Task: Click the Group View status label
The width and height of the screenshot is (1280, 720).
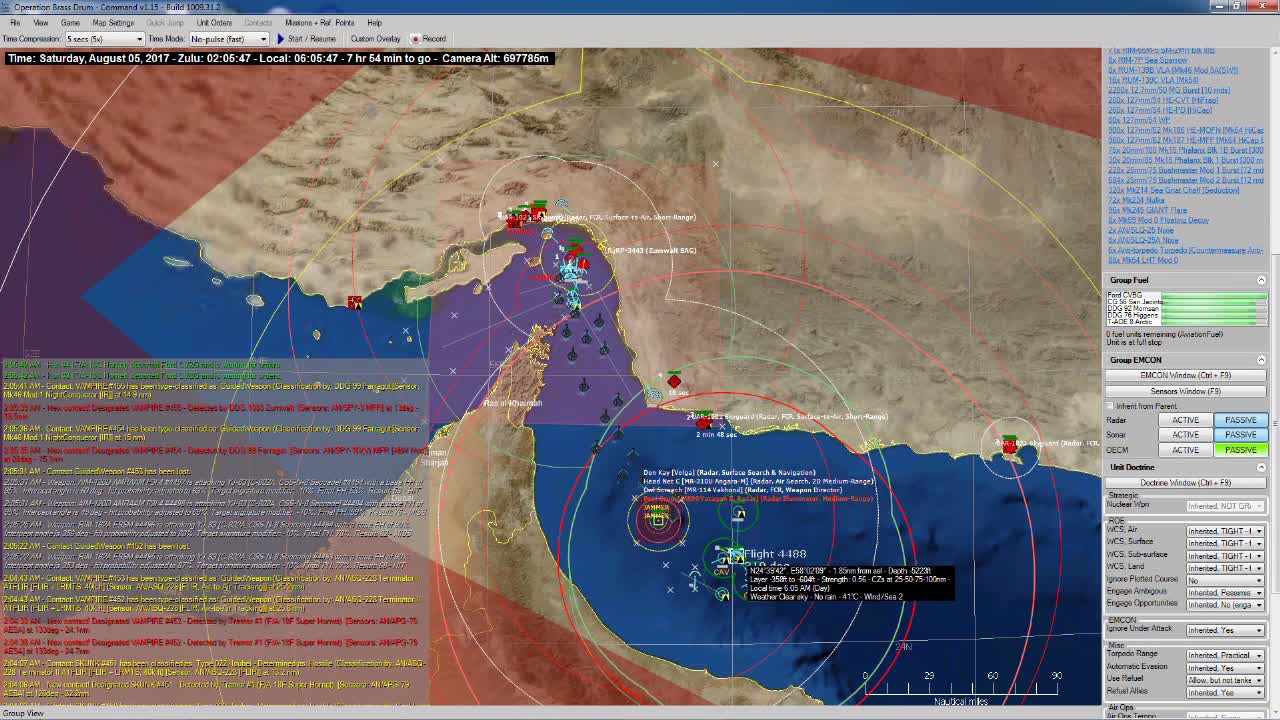Action: click(x=23, y=713)
